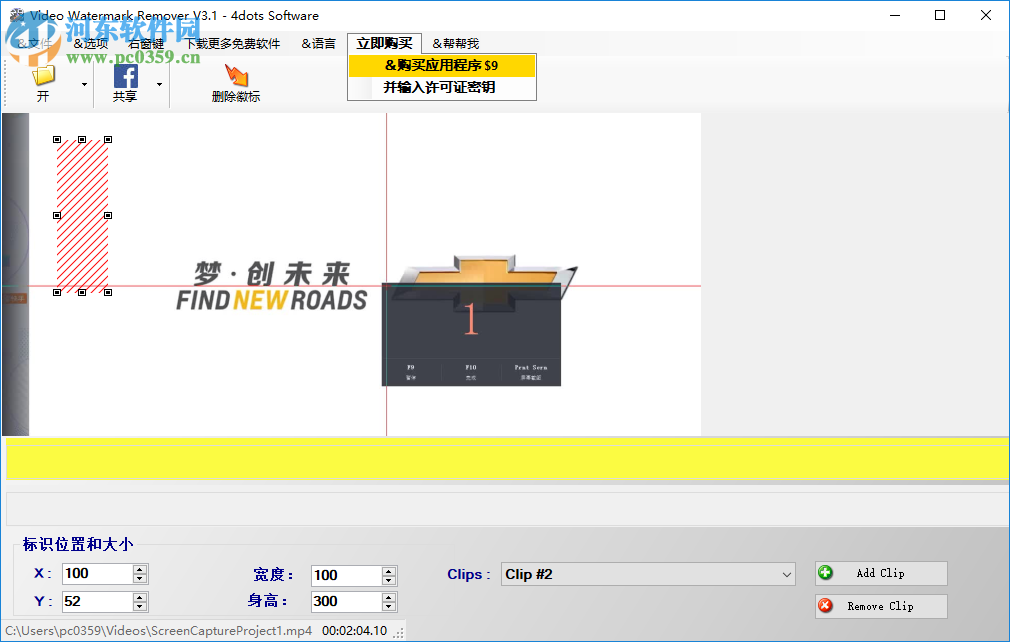Open the &选项 menu

pyautogui.click(x=90, y=43)
